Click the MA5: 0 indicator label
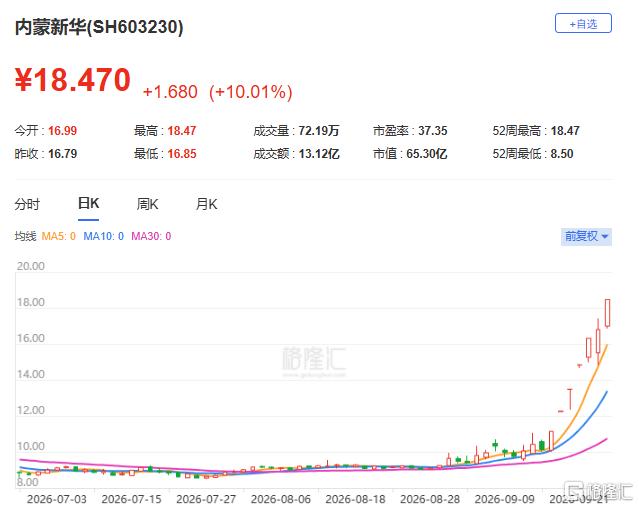639x508 pixels. [59, 236]
